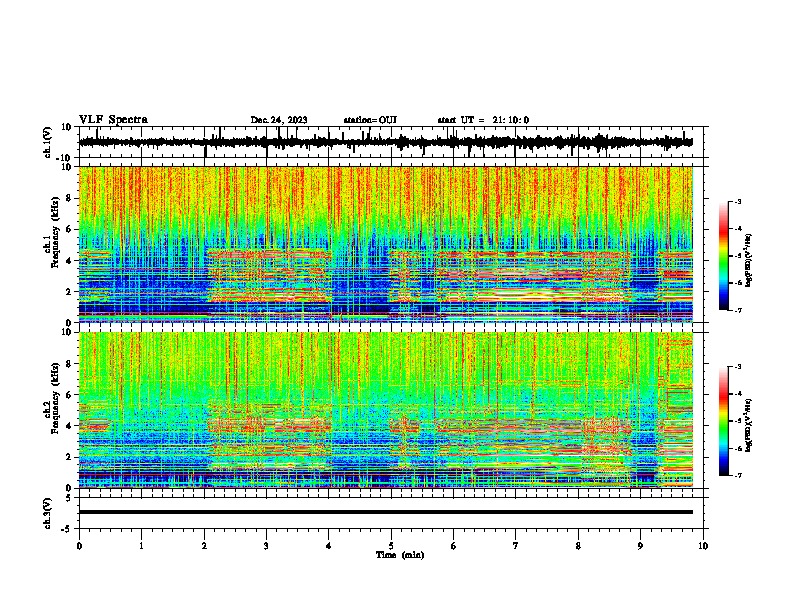
Task: Click time tick label 4 on time axis
Action: point(329,546)
